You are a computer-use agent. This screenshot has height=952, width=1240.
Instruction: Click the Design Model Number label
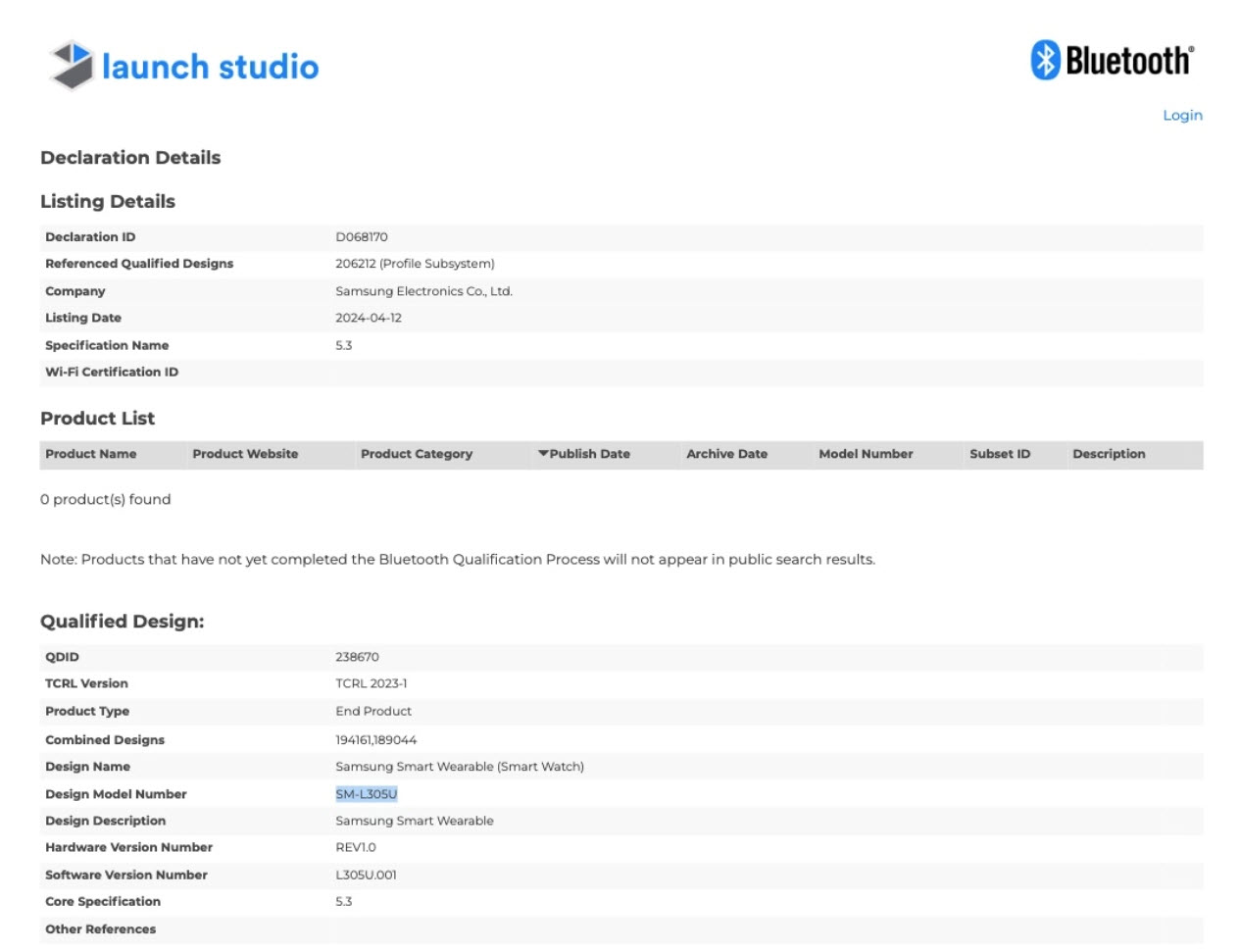click(x=116, y=794)
